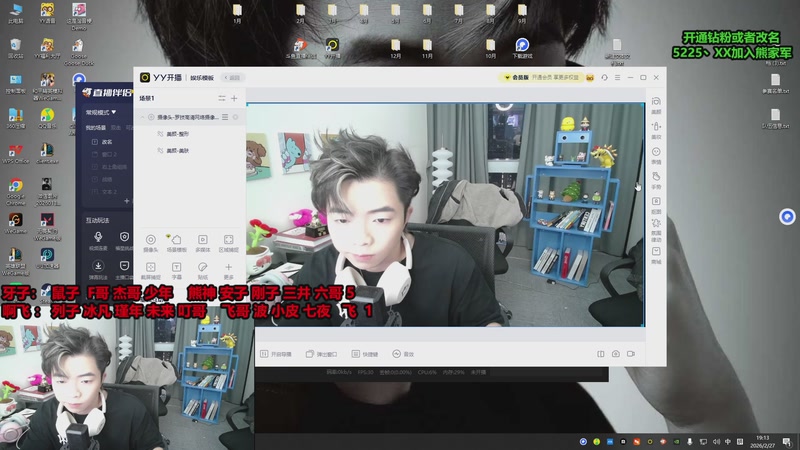Click the 开启导播 director mode button
The height and width of the screenshot is (450, 800).
(276, 354)
